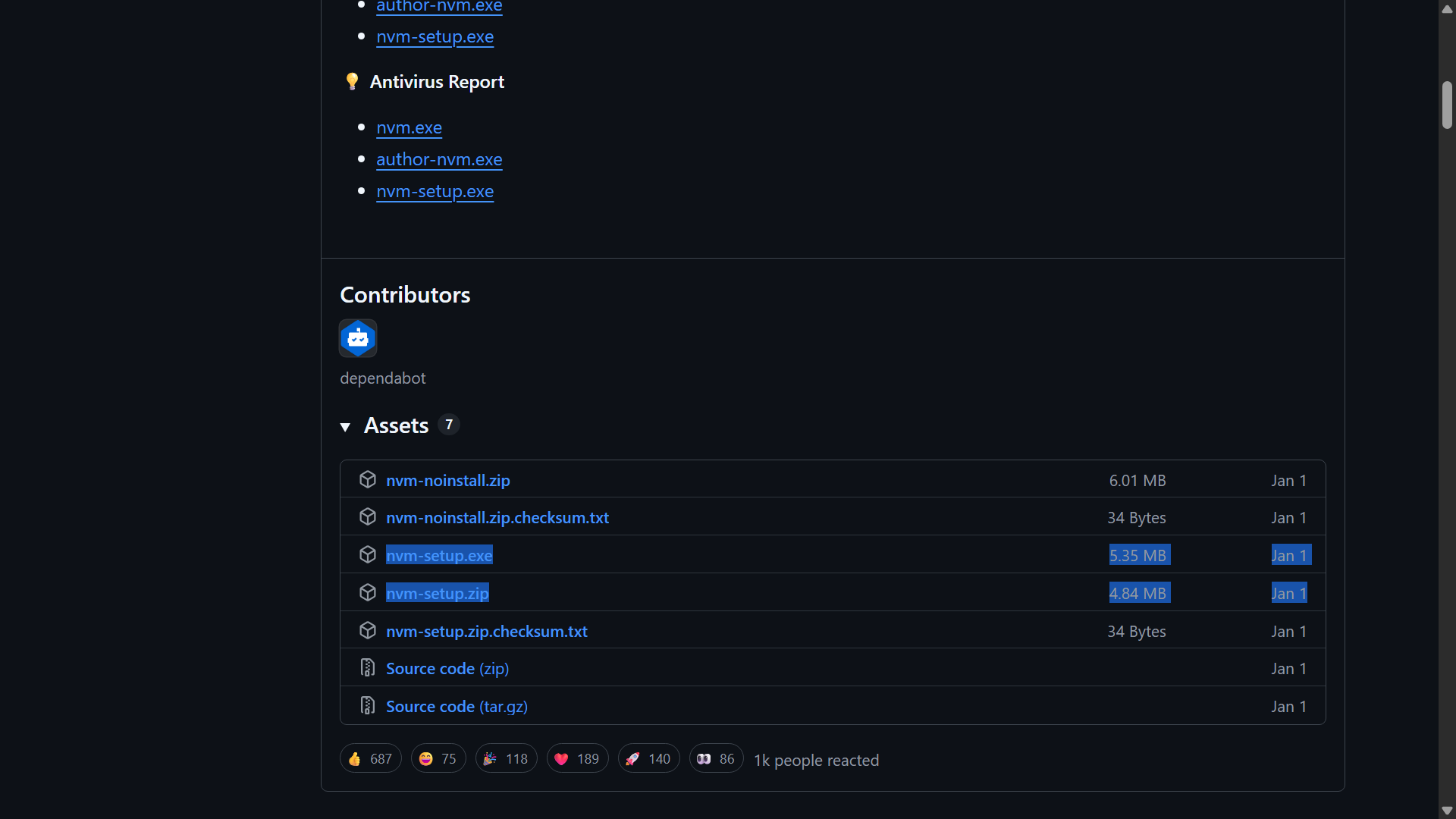Click the dependabot avatar icon
This screenshot has width=1456, height=819.
tap(358, 338)
